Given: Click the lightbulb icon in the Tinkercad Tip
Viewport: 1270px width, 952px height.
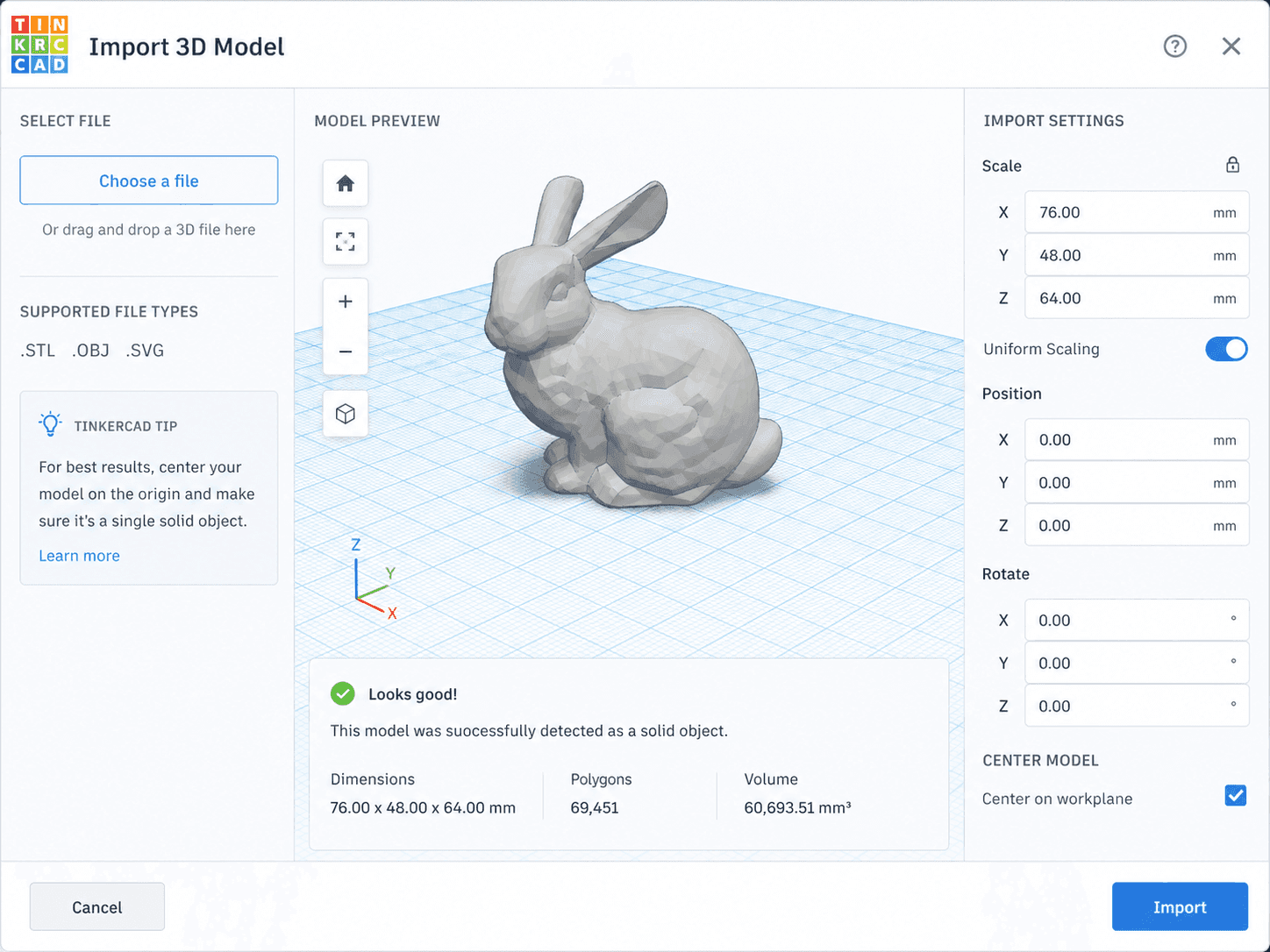Looking at the screenshot, I should tap(50, 423).
